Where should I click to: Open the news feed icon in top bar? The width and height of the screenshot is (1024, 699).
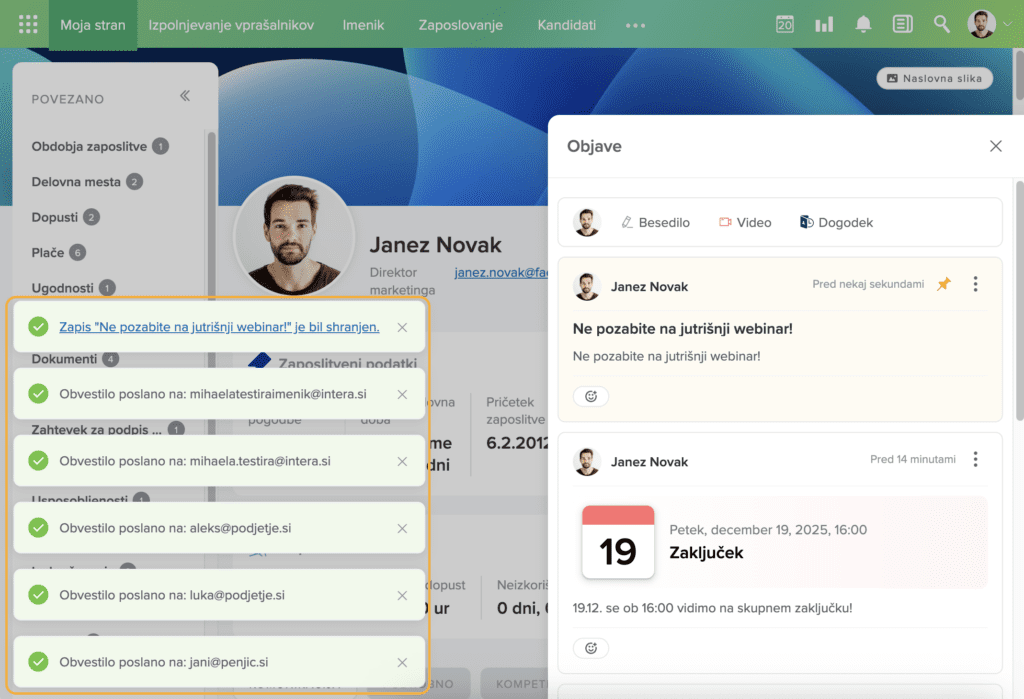902,24
